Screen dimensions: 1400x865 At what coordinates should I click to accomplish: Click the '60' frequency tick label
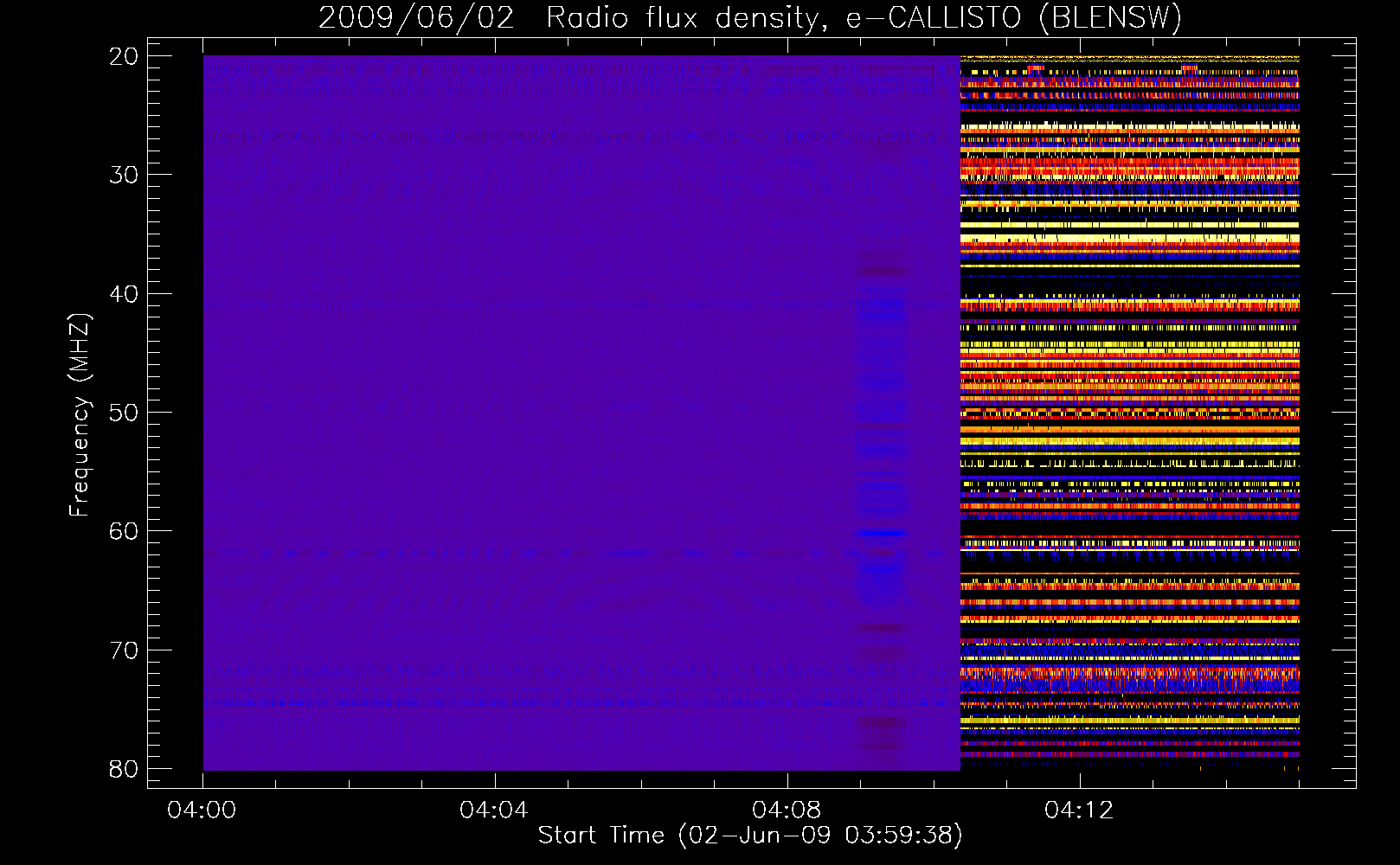[x=125, y=531]
